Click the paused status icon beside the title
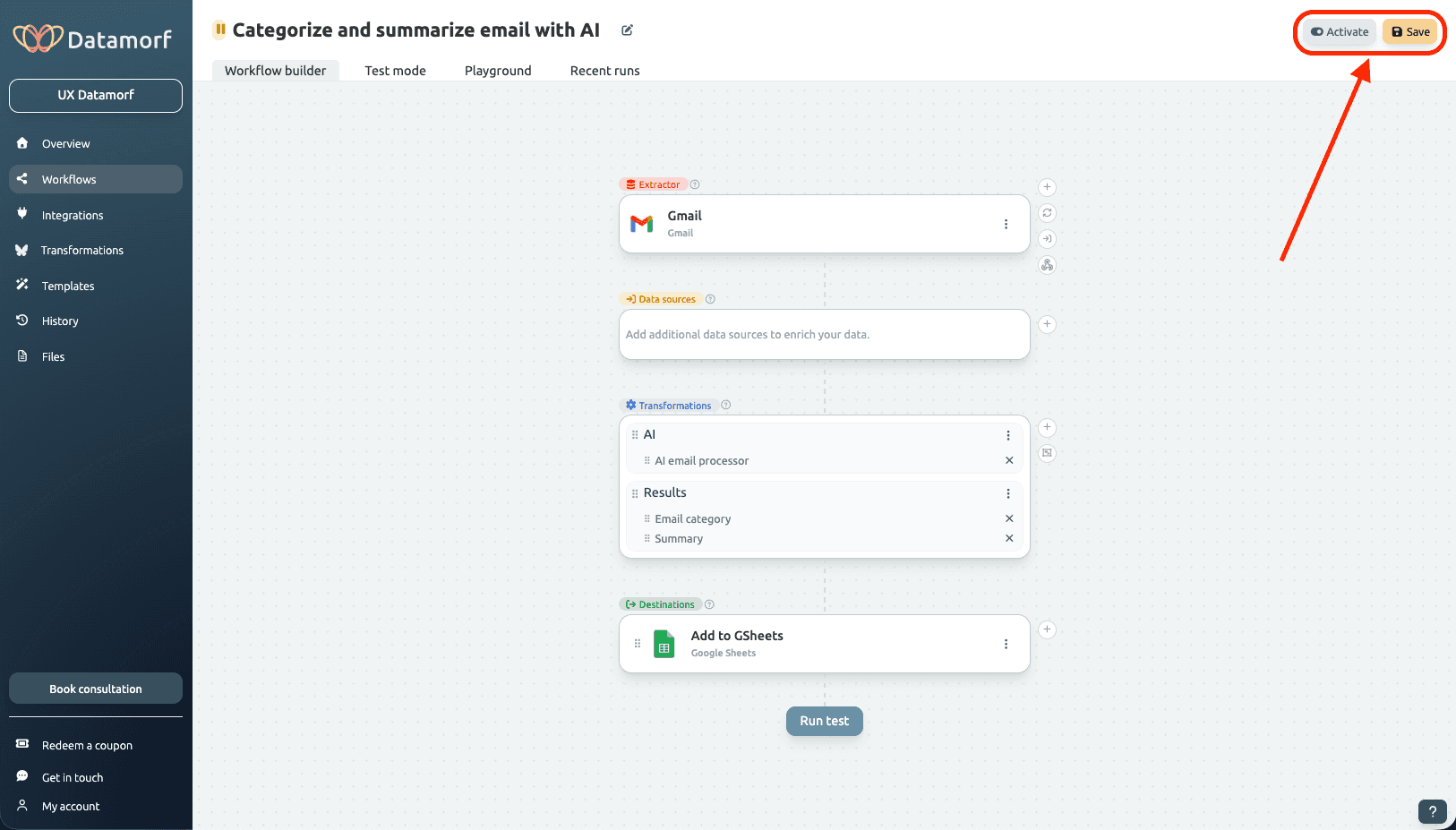Viewport: 1456px width, 830px height. (x=219, y=30)
